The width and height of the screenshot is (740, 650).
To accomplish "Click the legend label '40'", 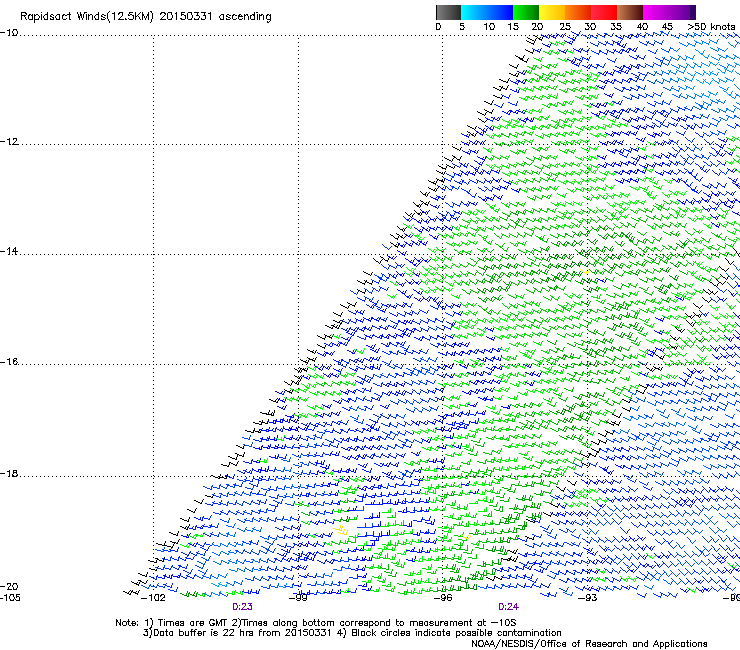I will coord(642,27).
